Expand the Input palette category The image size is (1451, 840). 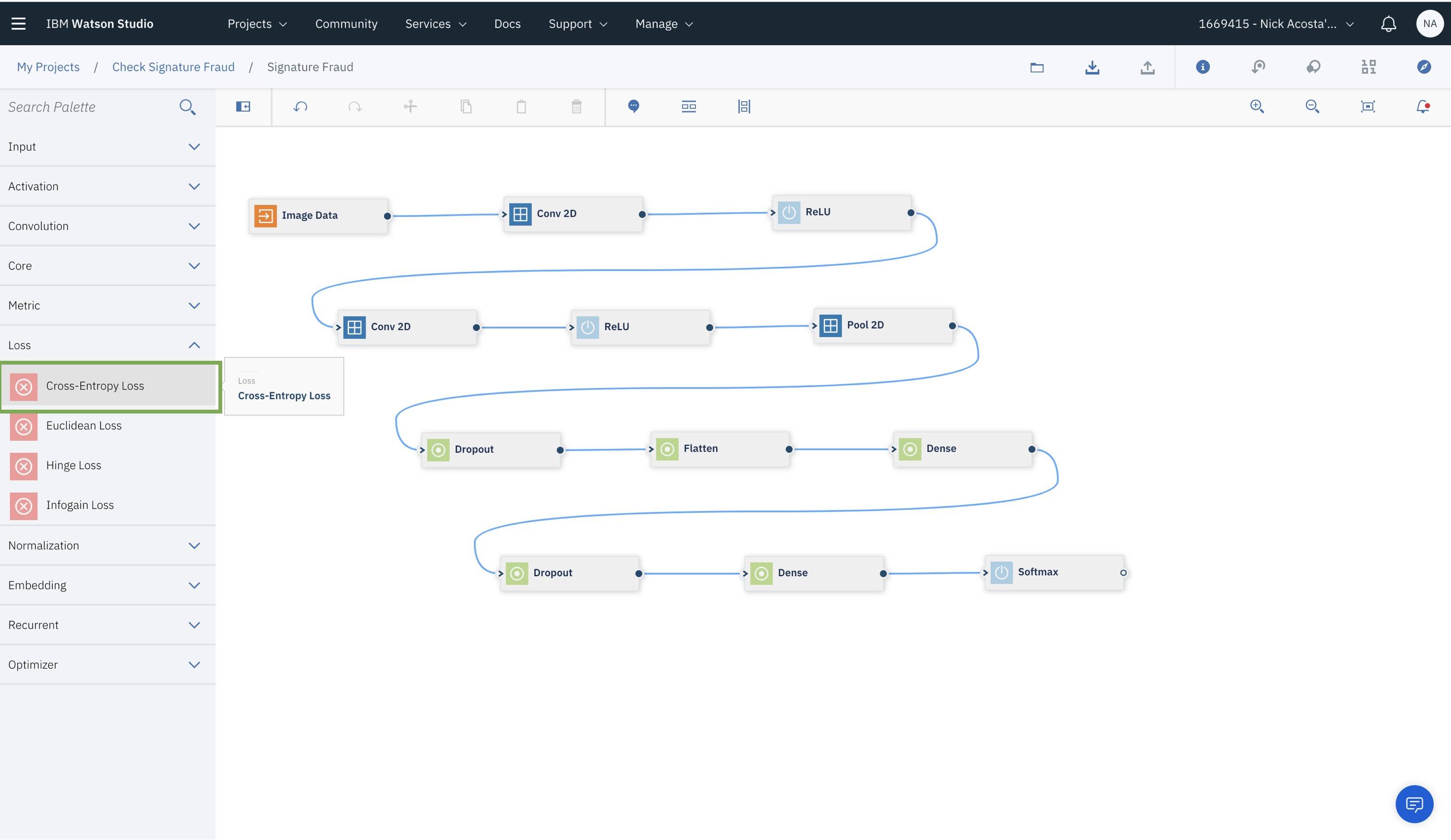point(108,147)
